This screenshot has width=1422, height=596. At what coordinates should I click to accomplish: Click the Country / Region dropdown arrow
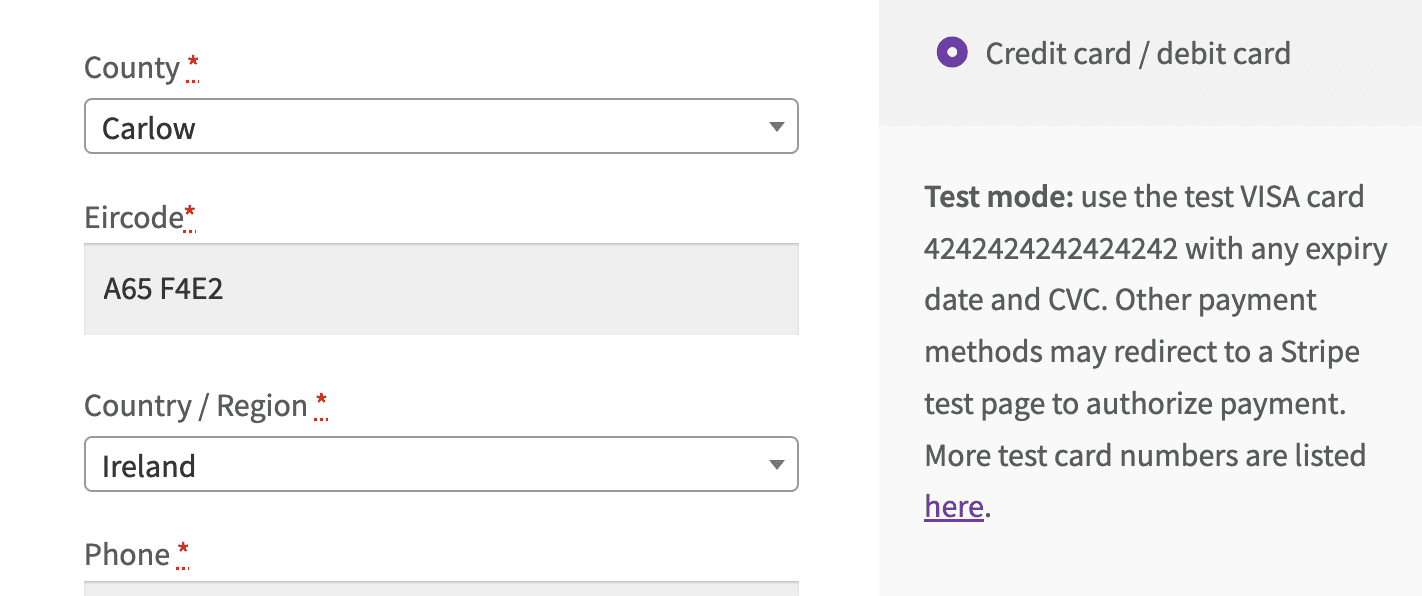tap(778, 464)
